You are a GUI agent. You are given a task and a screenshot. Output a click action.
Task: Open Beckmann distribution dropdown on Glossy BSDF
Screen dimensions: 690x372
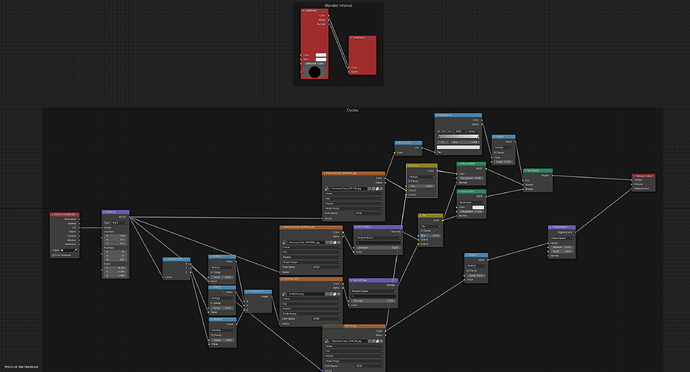tap(471, 203)
